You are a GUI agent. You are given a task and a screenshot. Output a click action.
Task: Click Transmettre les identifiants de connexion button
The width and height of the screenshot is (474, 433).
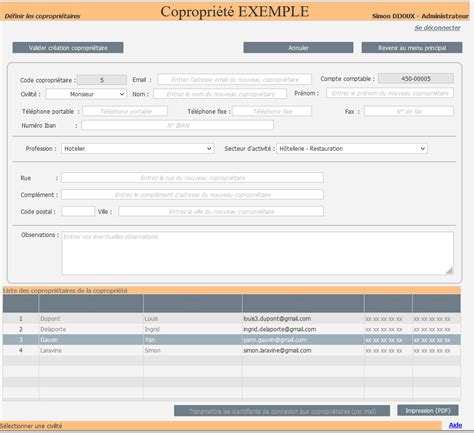click(282, 411)
